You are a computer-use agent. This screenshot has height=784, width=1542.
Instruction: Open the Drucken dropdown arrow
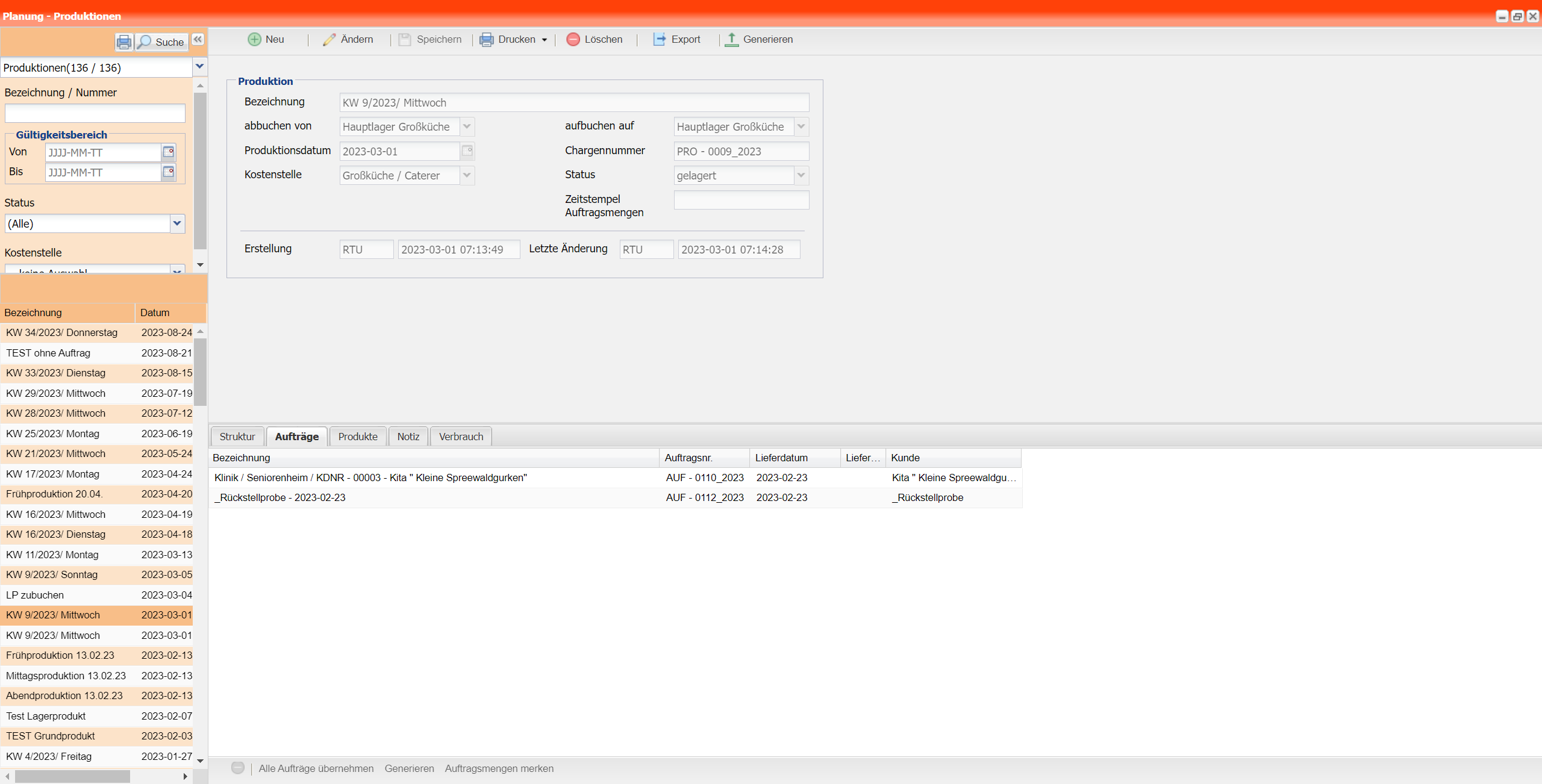[x=545, y=40]
